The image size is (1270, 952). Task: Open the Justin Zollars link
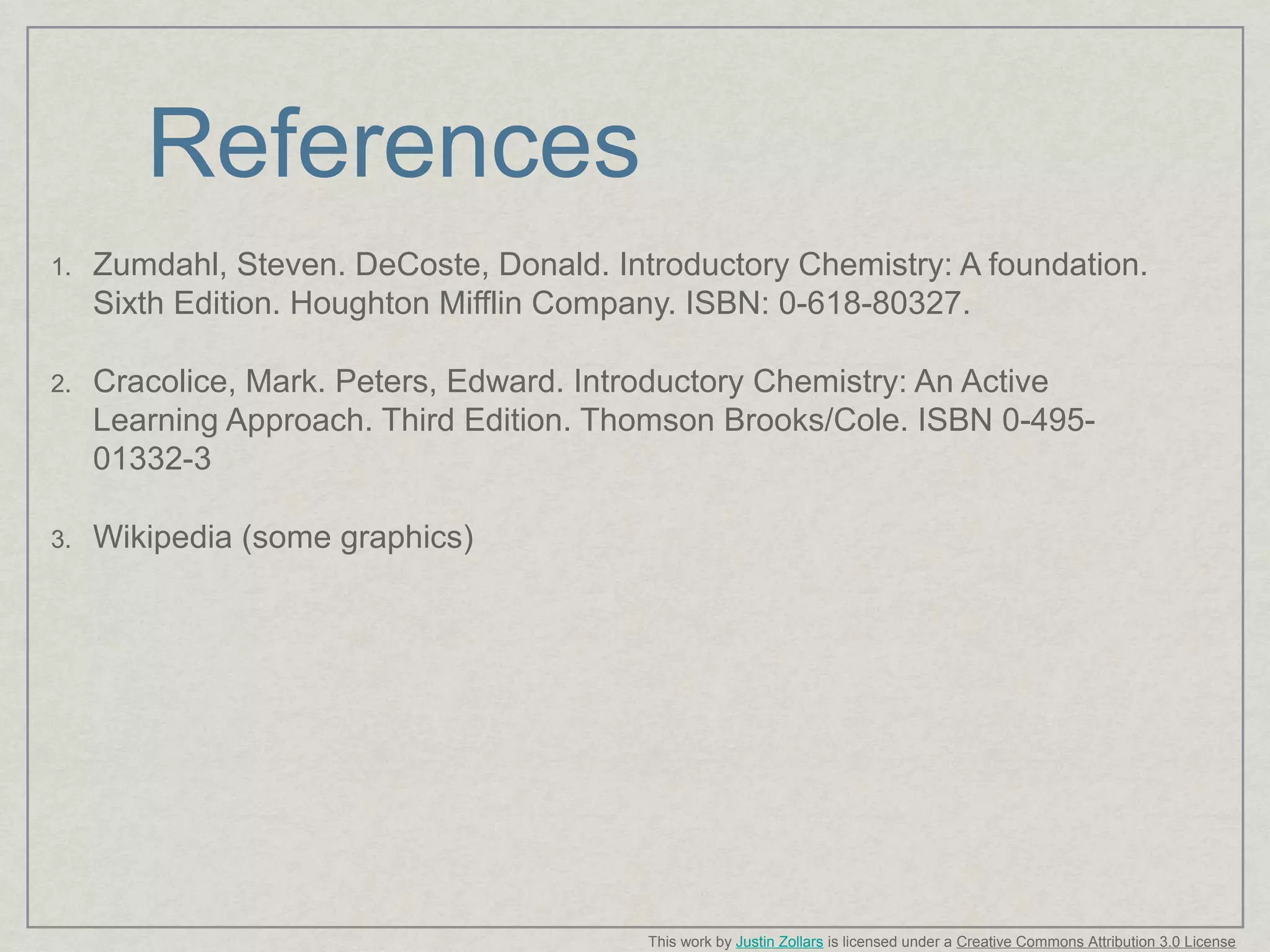pyautogui.click(x=779, y=941)
